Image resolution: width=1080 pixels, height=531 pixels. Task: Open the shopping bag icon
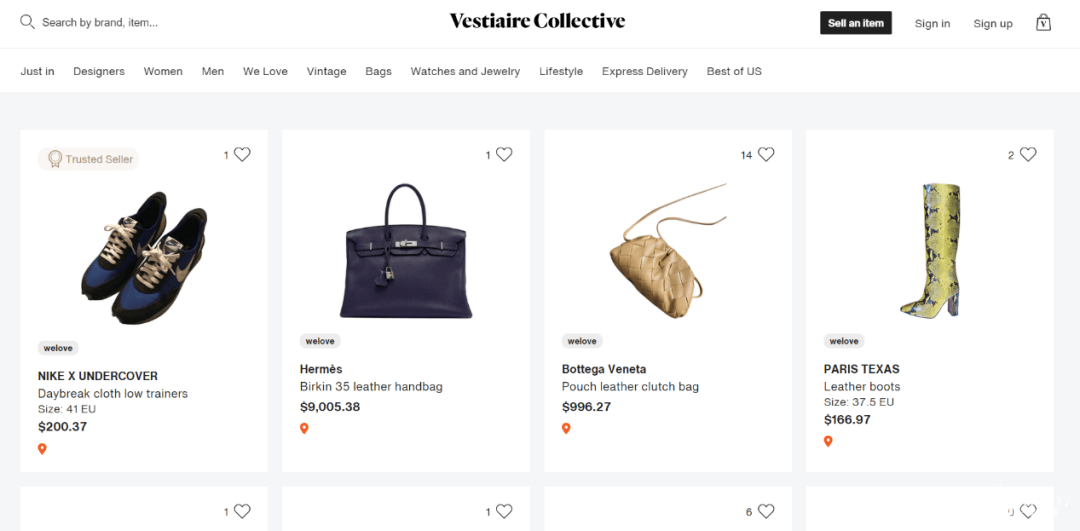coord(1043,22)
